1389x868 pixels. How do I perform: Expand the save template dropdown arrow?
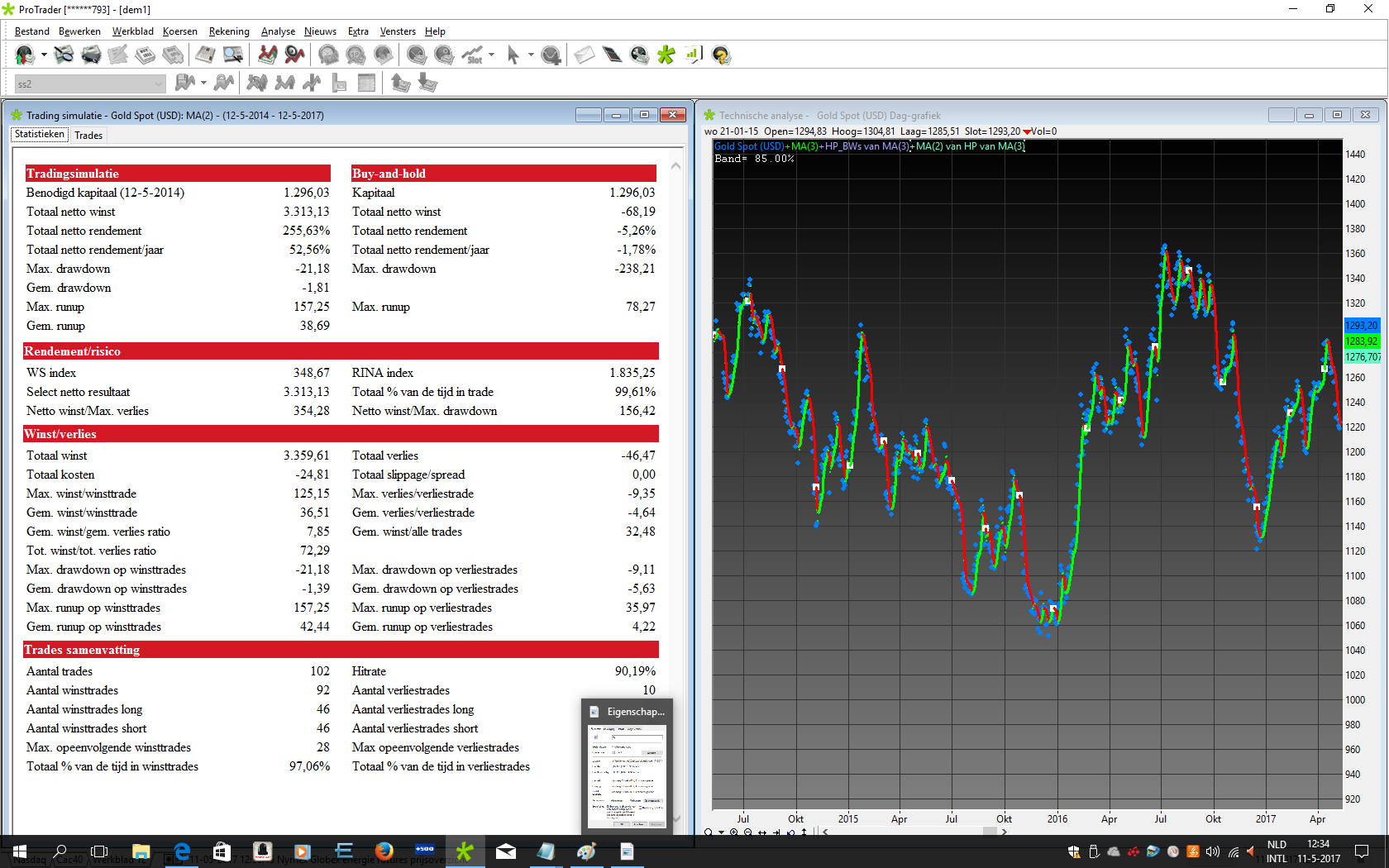(x=203, y=83)
